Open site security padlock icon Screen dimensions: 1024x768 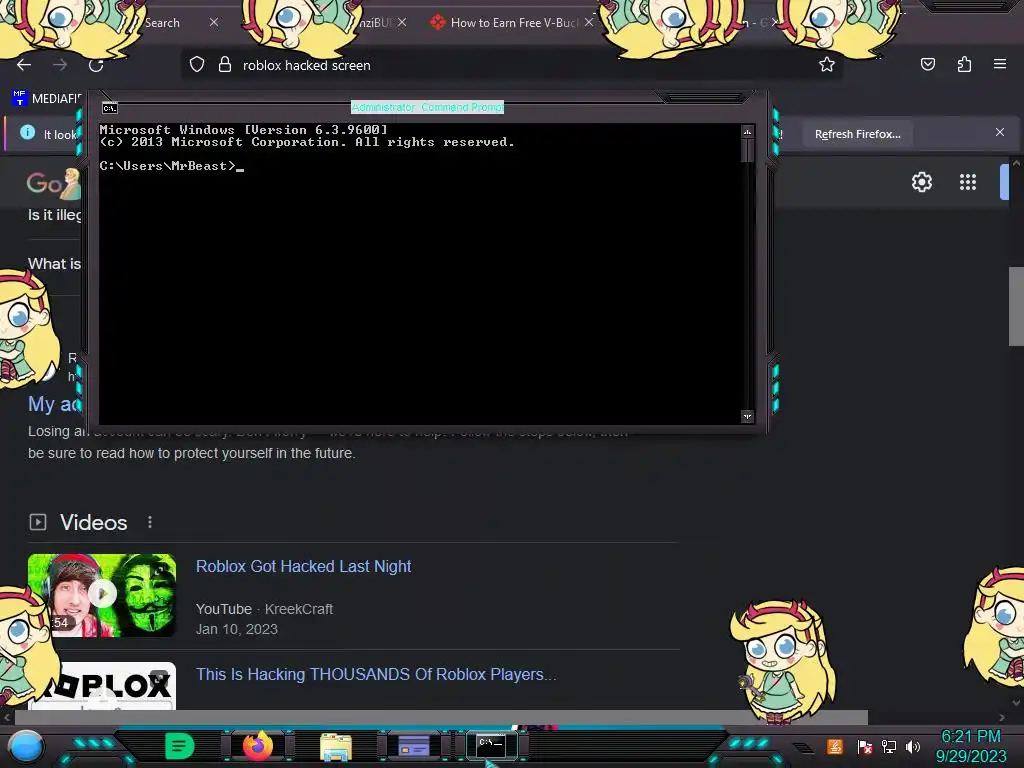225,65
